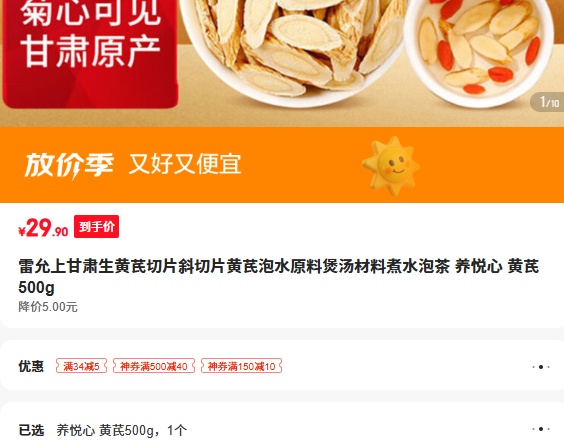Click the ¥29.90 price
Image resolution: width=564 pixels, height=442 pixels.
(x=43, y=228)
